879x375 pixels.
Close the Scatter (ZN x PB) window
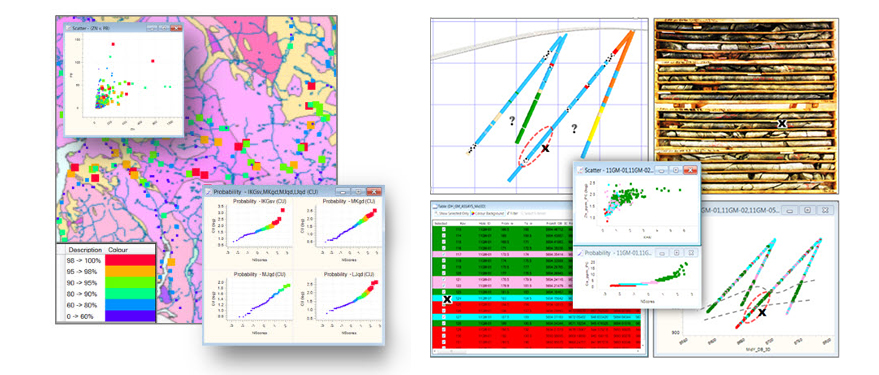point(177,28)
